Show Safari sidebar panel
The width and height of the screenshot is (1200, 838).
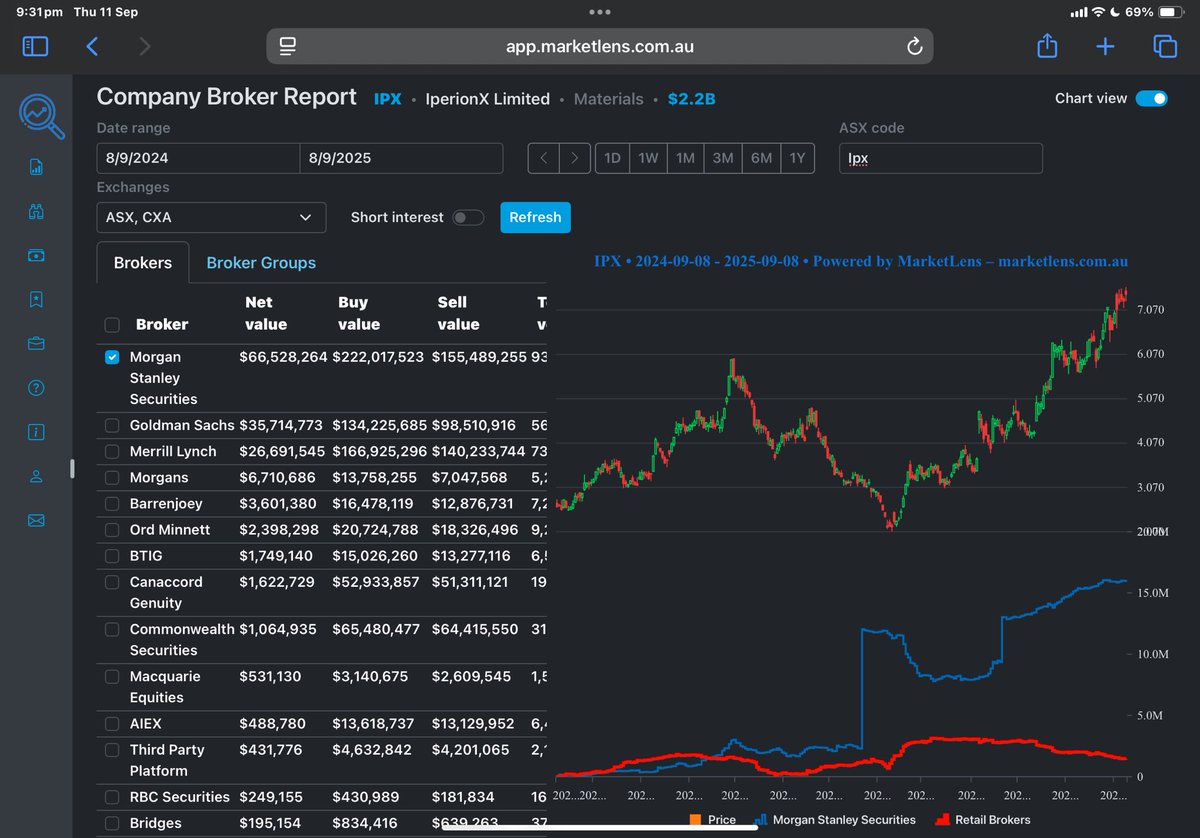(x=34, y=46)
